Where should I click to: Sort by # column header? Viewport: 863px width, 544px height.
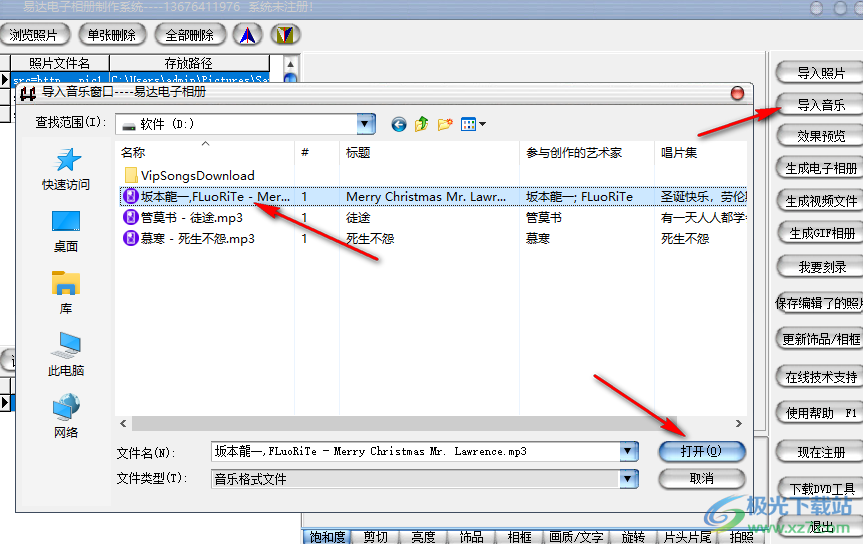pos(317,153)
